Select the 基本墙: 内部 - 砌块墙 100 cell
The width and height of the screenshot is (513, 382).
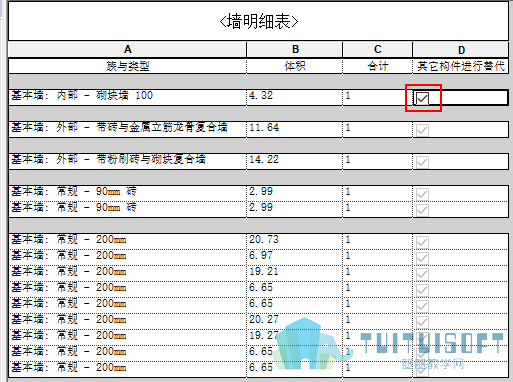(127, 96)
